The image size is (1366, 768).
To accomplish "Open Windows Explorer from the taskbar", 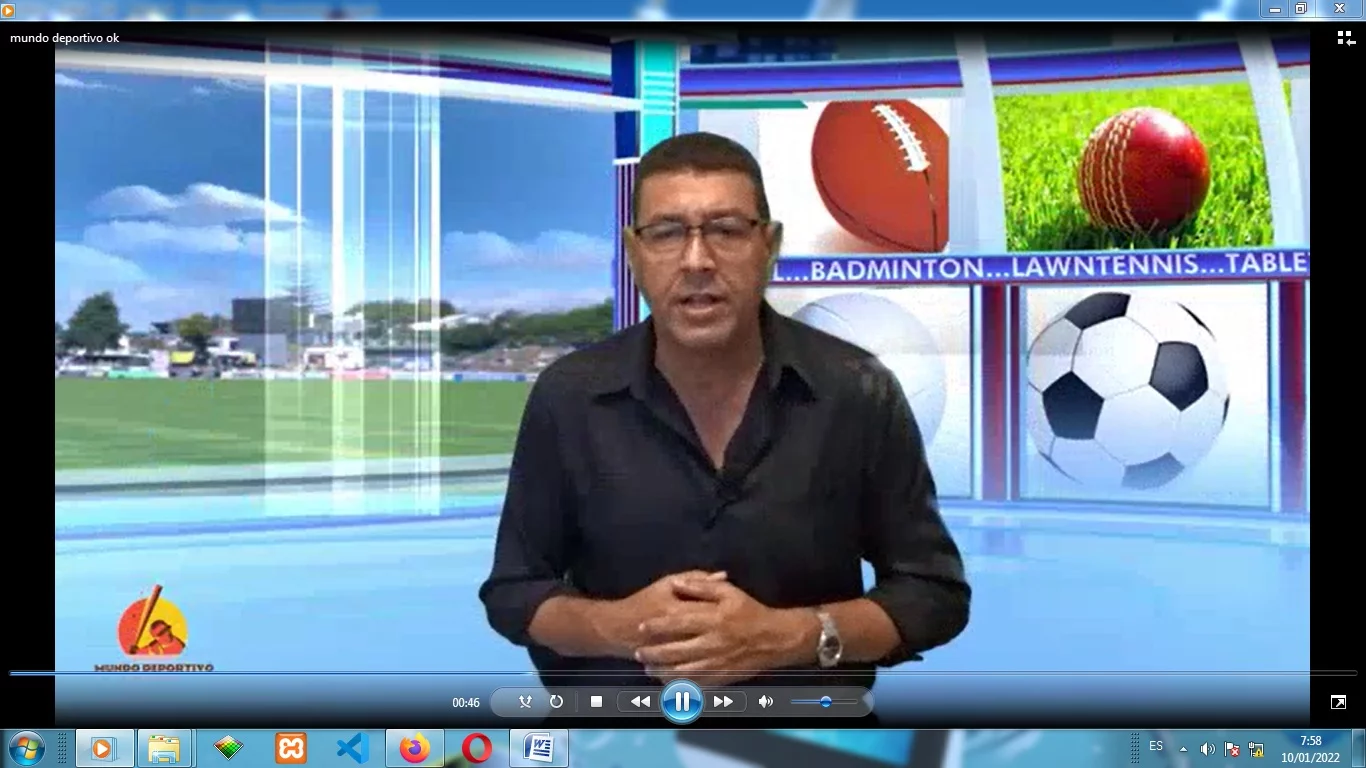I will click(x=165, y=748).
